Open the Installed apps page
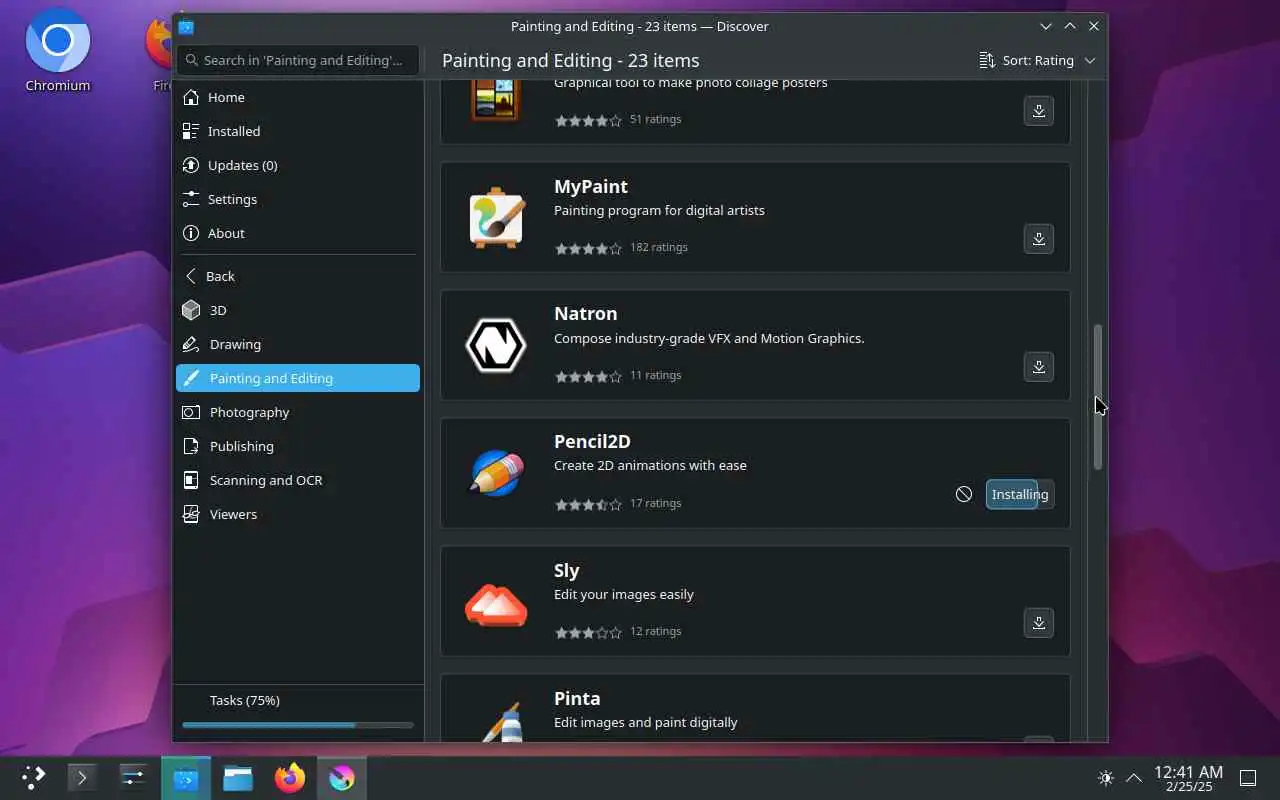The height and width of the screenshot is (800, 1280). [298, 131]
